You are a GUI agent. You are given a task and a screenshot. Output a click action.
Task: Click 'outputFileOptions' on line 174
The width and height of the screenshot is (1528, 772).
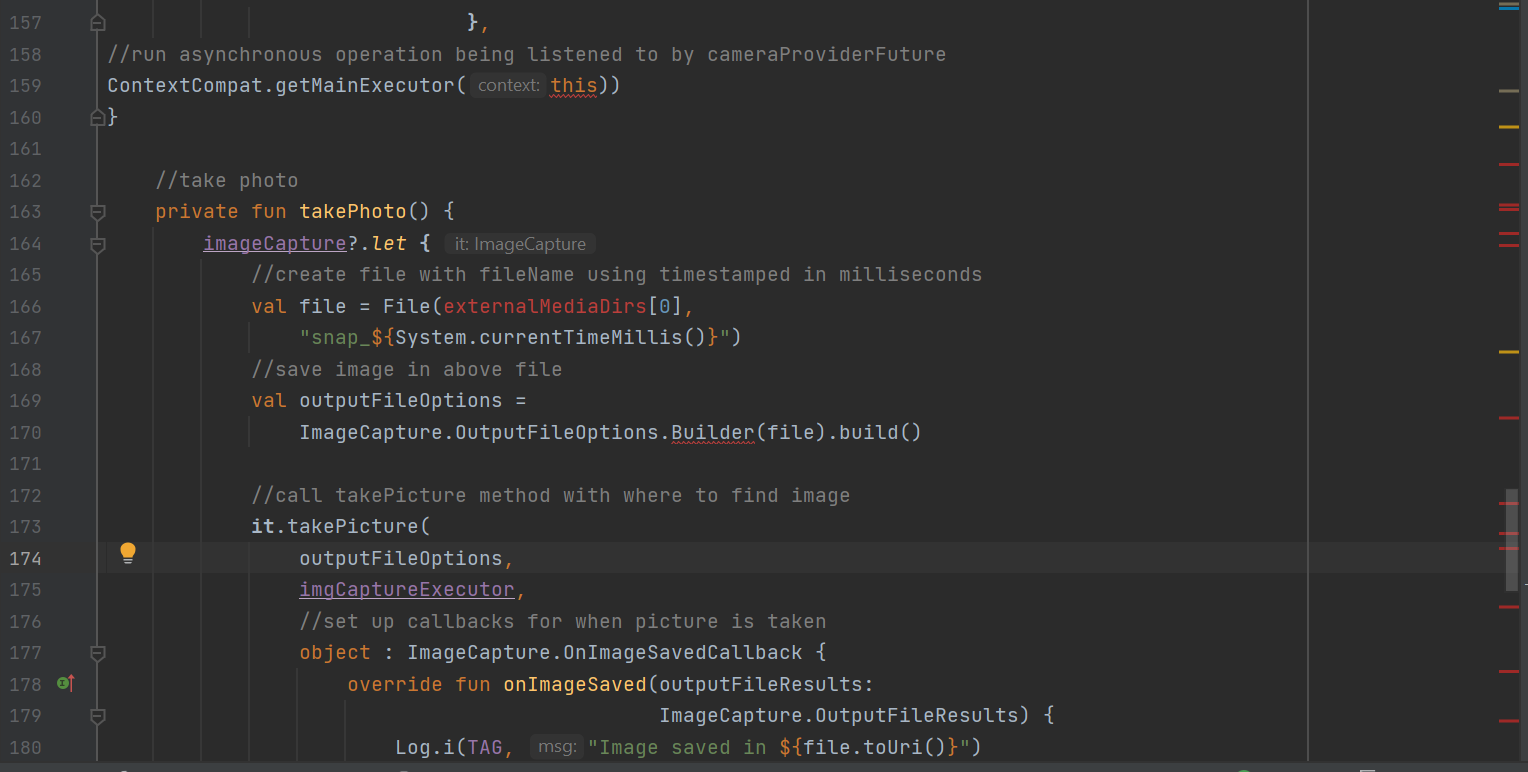pyautogui.click(x=401, y=558)
